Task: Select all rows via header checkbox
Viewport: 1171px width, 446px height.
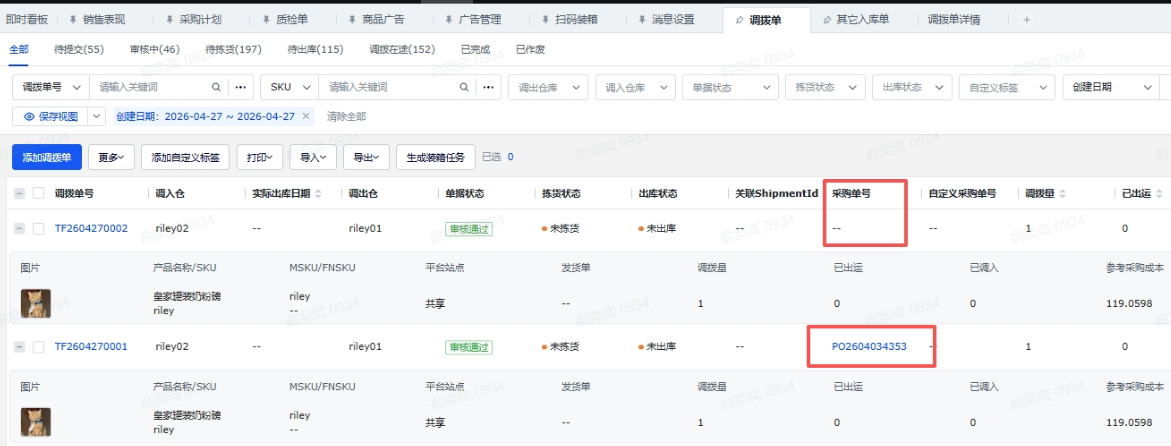Action: (x=38, y=193)
